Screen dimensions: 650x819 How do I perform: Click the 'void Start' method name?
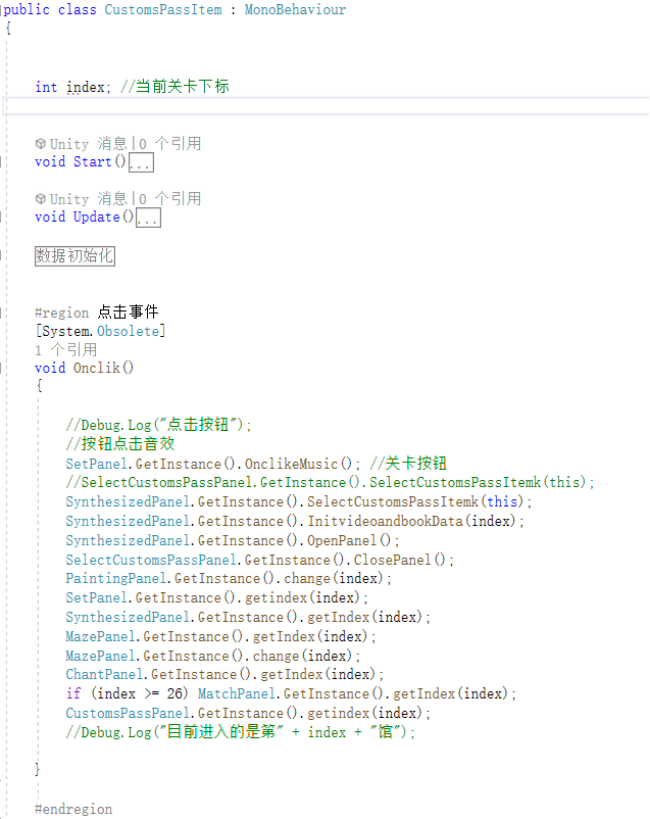point(92,162)
